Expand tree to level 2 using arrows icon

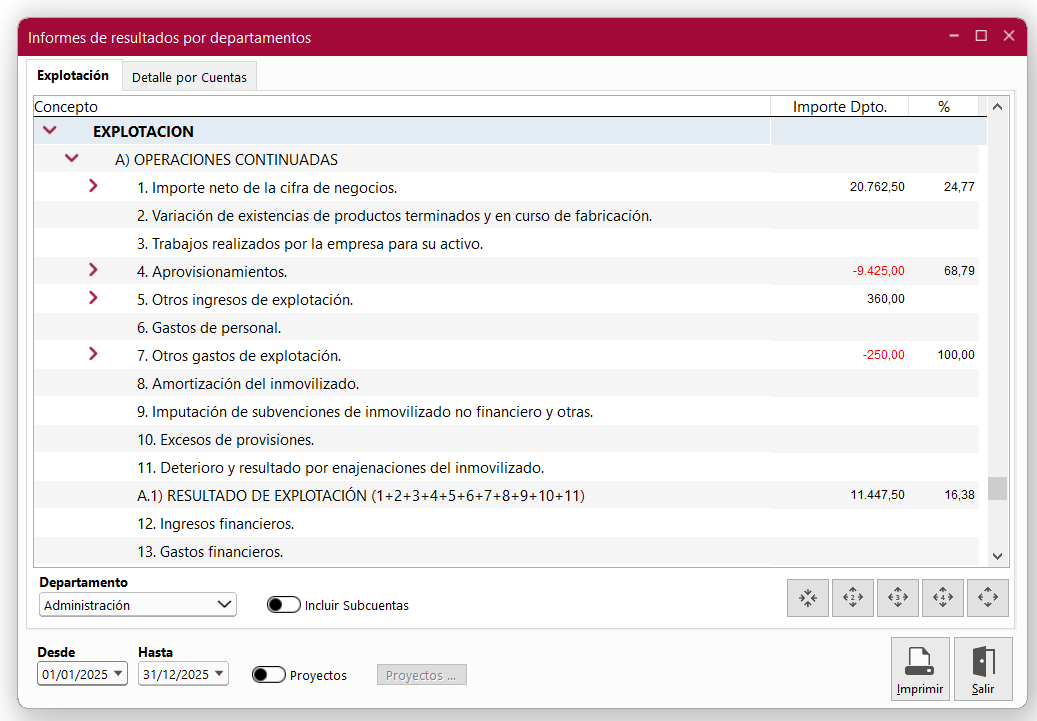853,598
